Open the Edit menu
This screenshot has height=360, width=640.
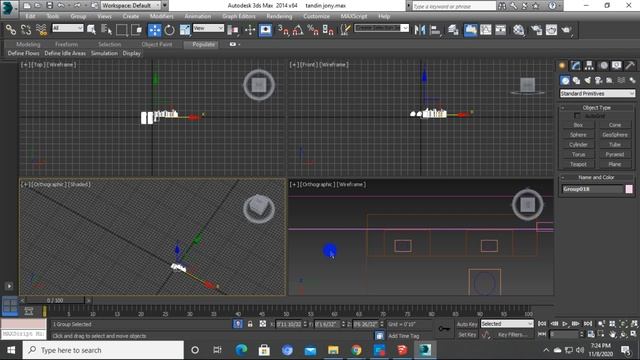point(30,16)
